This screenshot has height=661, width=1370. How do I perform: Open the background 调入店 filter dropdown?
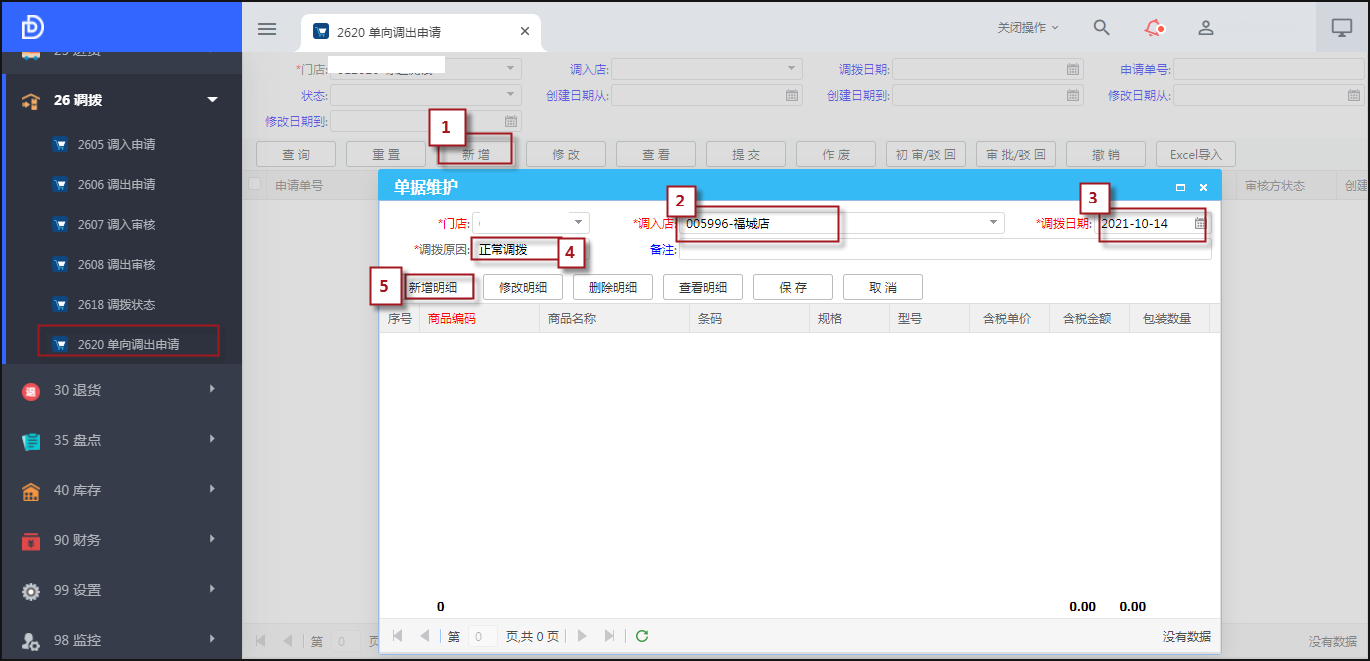click(x=792, y=69)
